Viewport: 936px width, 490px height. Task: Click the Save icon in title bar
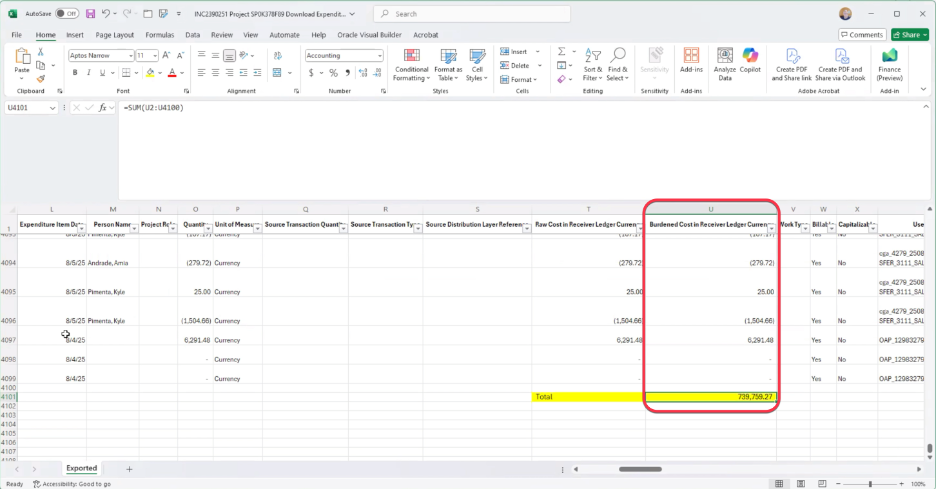click(x=91, y=14)
